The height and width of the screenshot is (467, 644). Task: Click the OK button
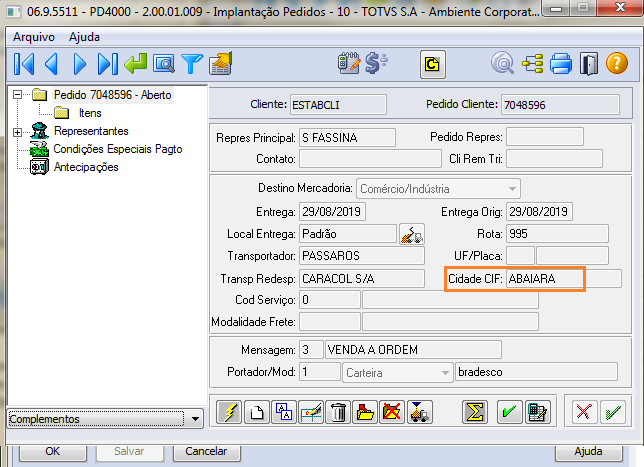pos(53,451)
